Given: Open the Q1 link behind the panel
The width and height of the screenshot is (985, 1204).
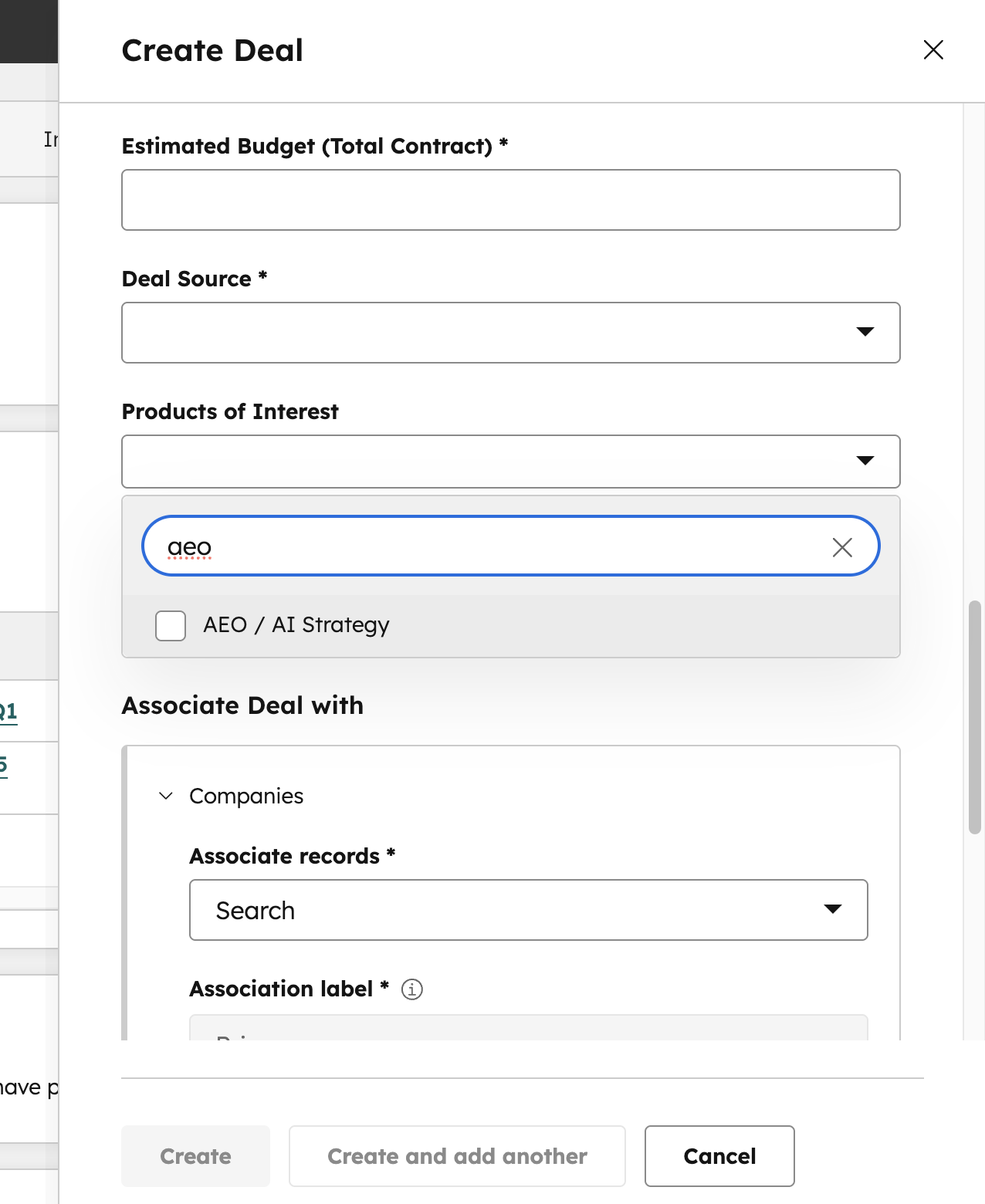Looking at the screenshot, I should point(8,711).
